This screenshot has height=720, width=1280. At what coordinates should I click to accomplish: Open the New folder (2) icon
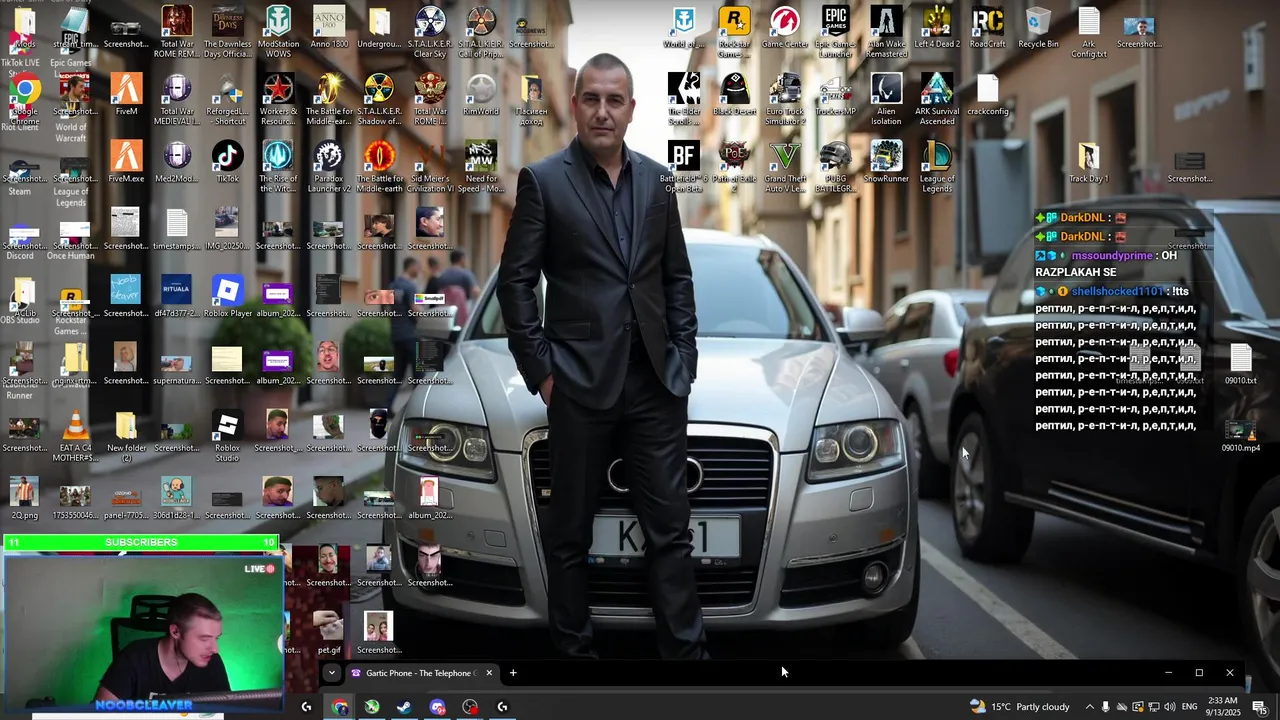(126, 435)
